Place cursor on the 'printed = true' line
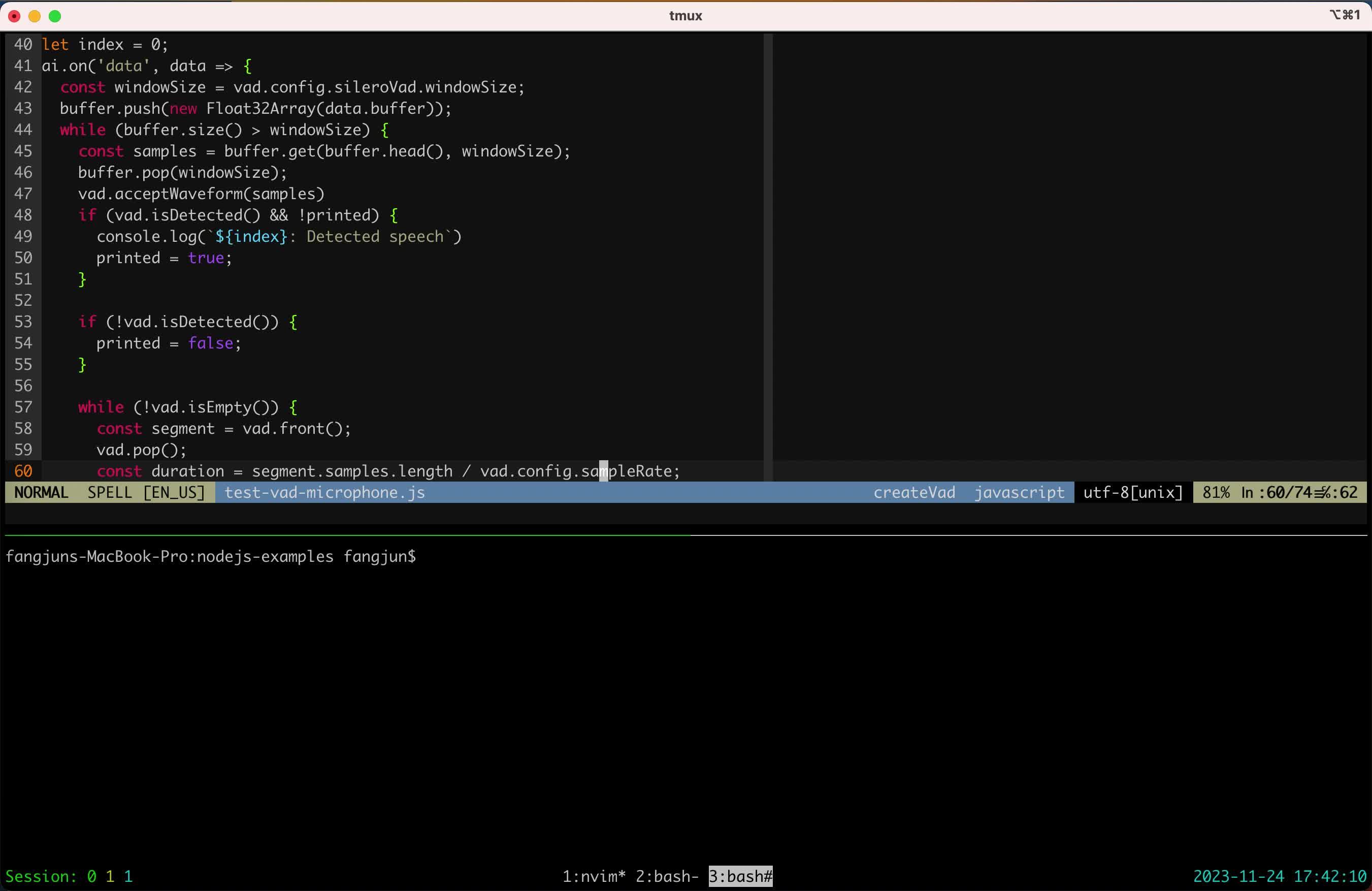 [x=164, y=258]
